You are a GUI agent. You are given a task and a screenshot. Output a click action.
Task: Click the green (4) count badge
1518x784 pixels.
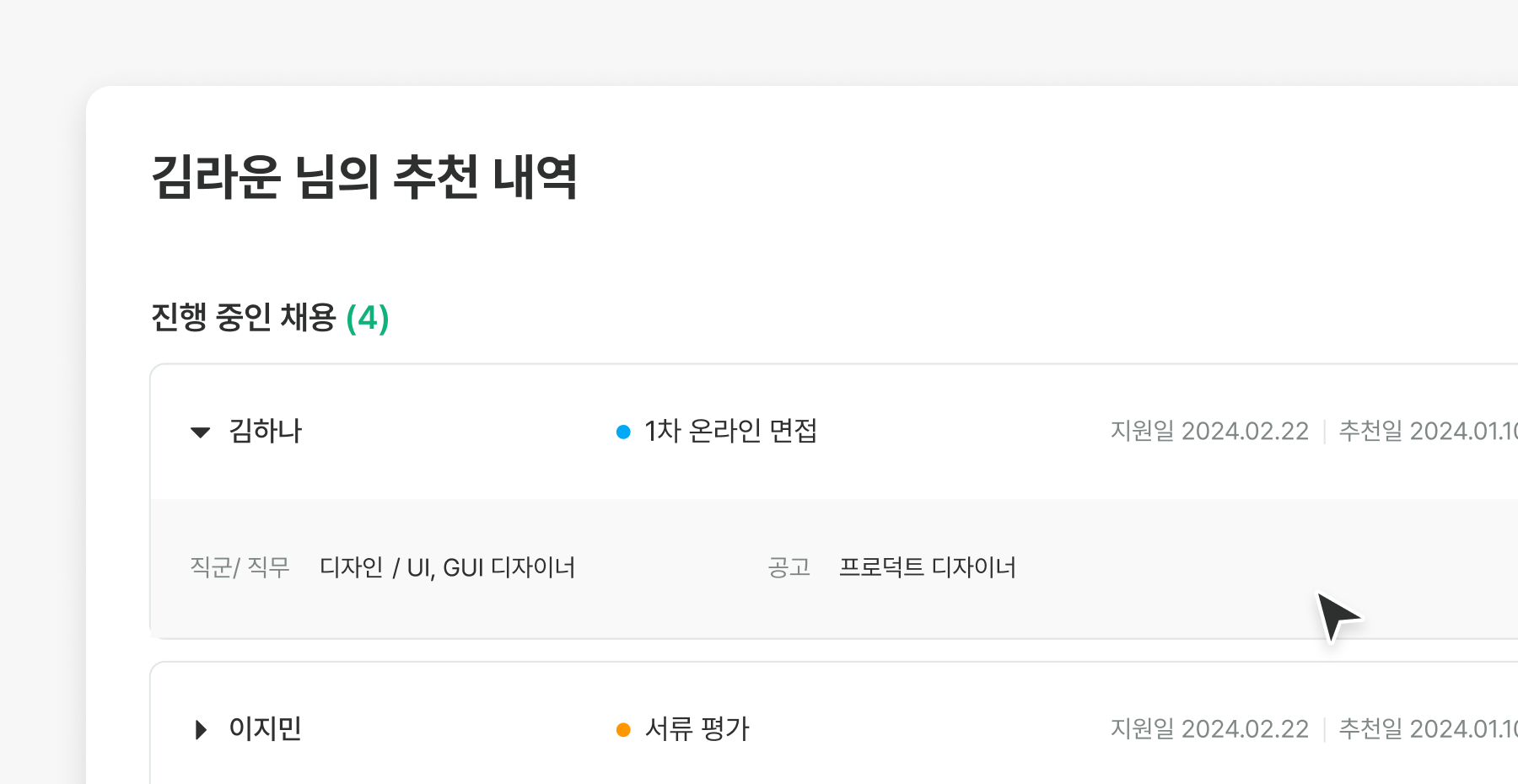[368, 319]
